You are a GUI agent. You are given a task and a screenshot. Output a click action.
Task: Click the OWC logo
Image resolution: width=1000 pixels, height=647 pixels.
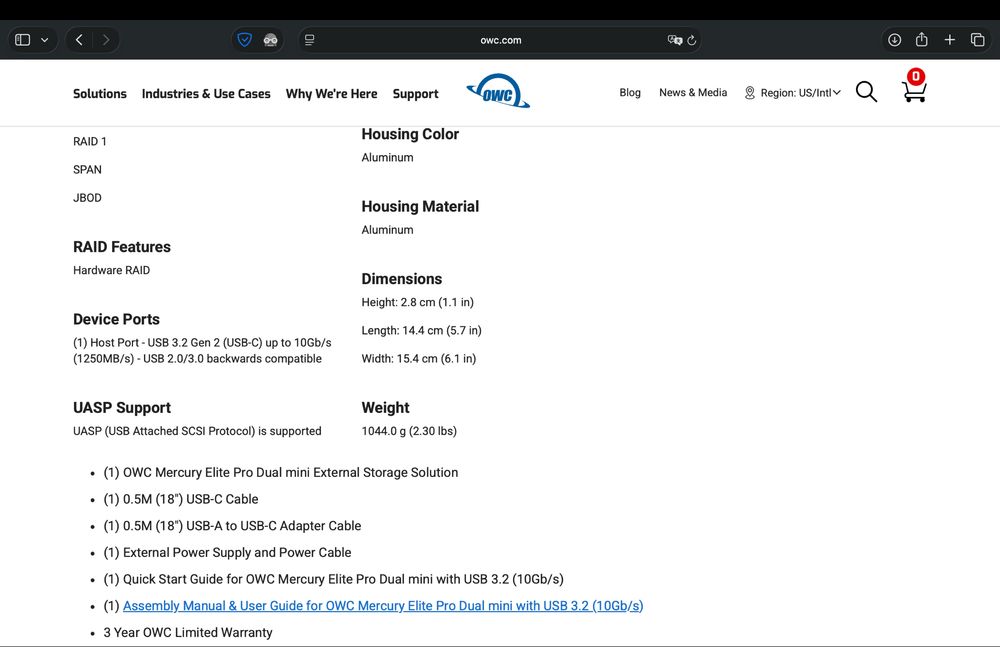click(498, 91)
